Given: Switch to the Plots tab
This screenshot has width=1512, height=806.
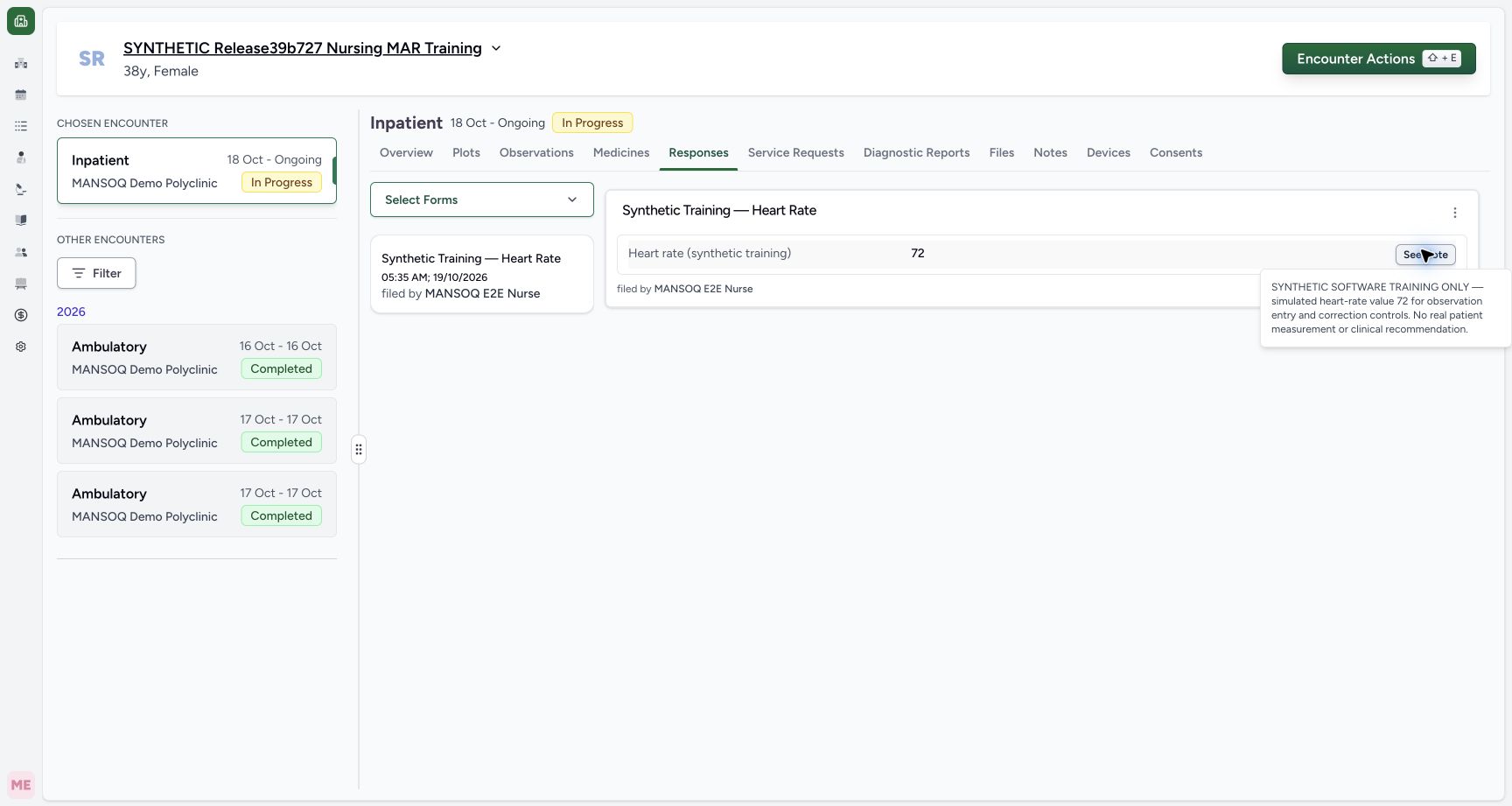Looking at the screenshot, I should (466, 152).
